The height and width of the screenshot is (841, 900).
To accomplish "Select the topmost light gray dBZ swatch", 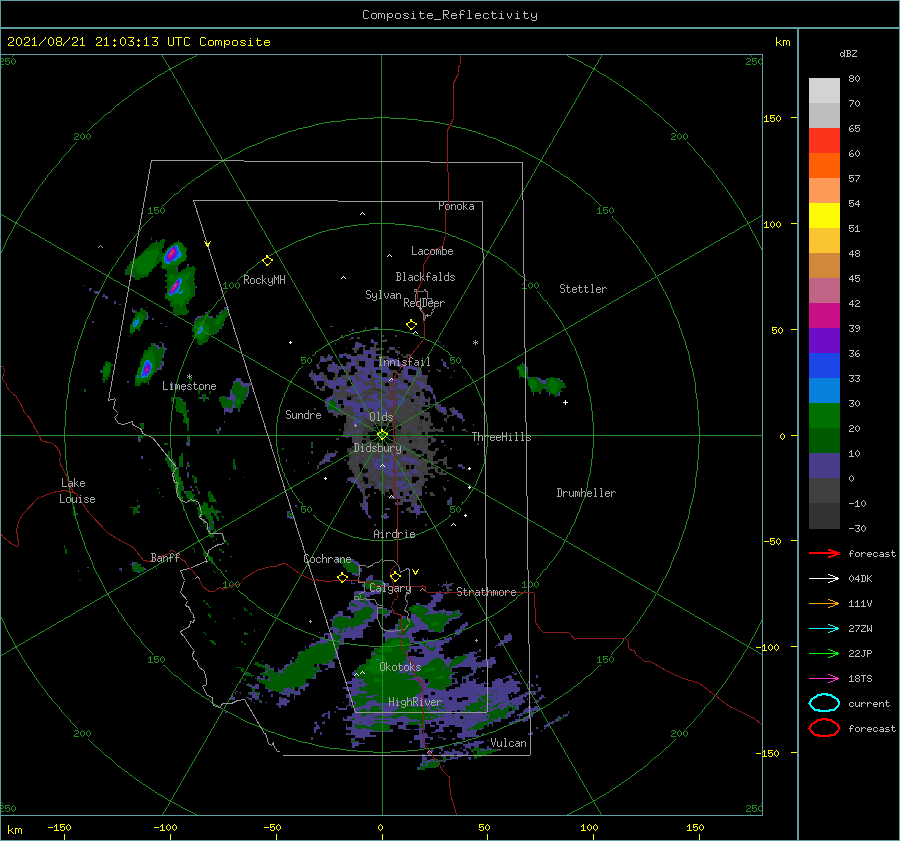I will tap(824, 91).
